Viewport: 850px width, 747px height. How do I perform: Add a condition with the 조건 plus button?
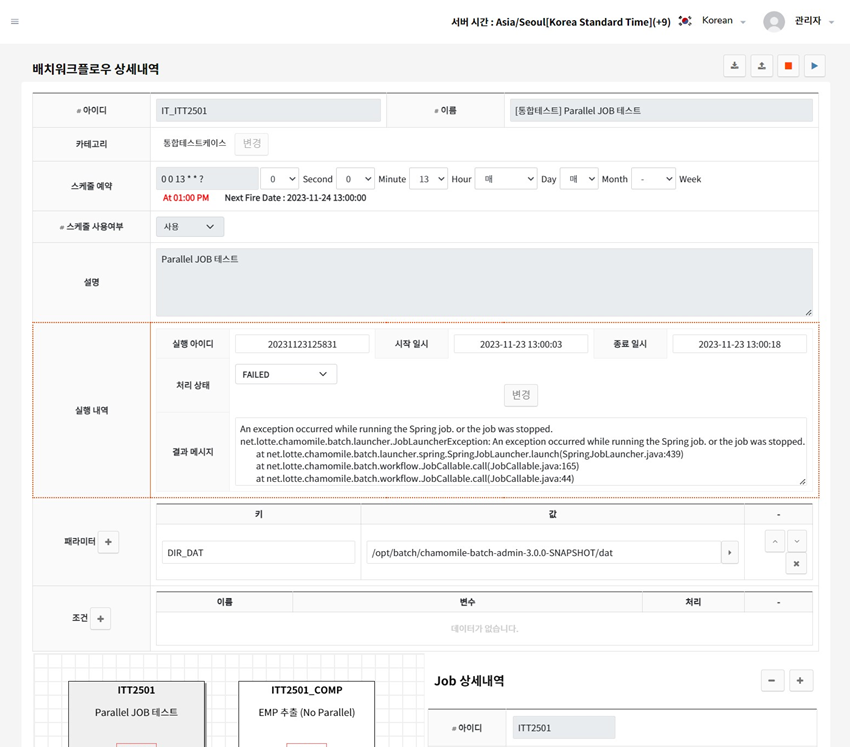click(x=100, y=619)
